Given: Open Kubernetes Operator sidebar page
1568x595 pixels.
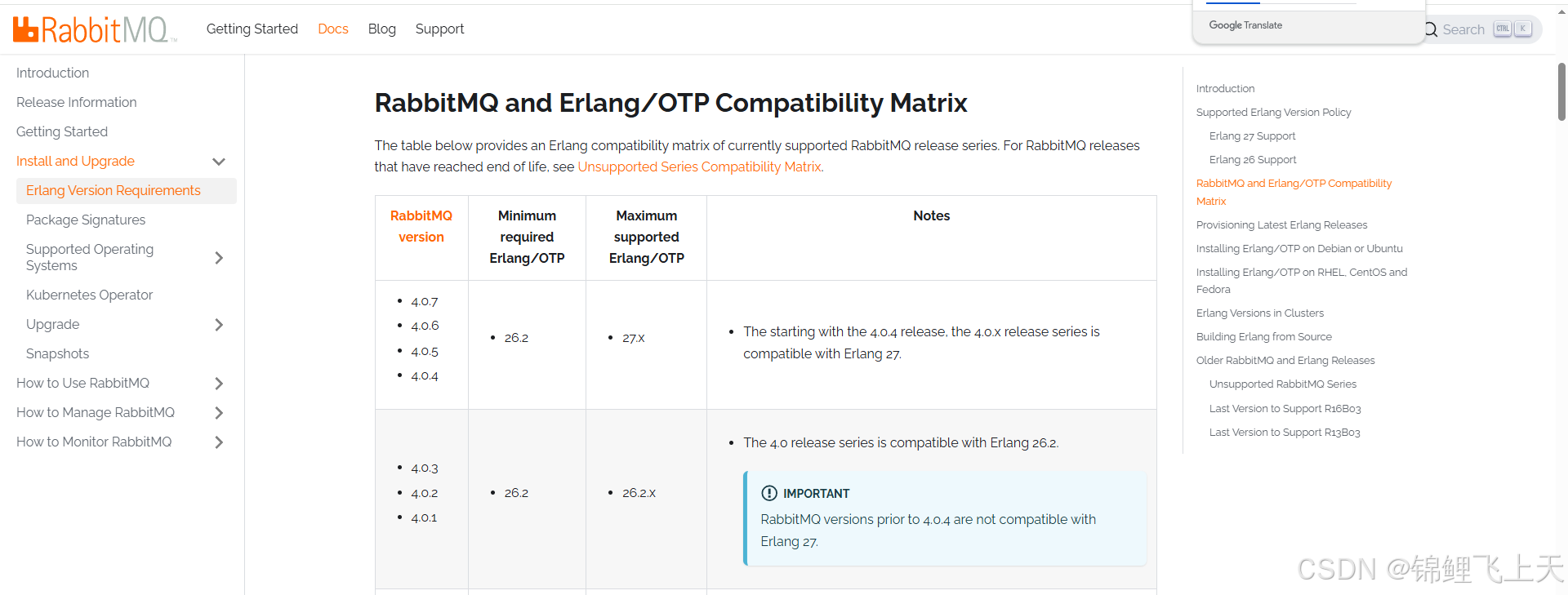Looking at the screenshot, I should coord(89,295).
